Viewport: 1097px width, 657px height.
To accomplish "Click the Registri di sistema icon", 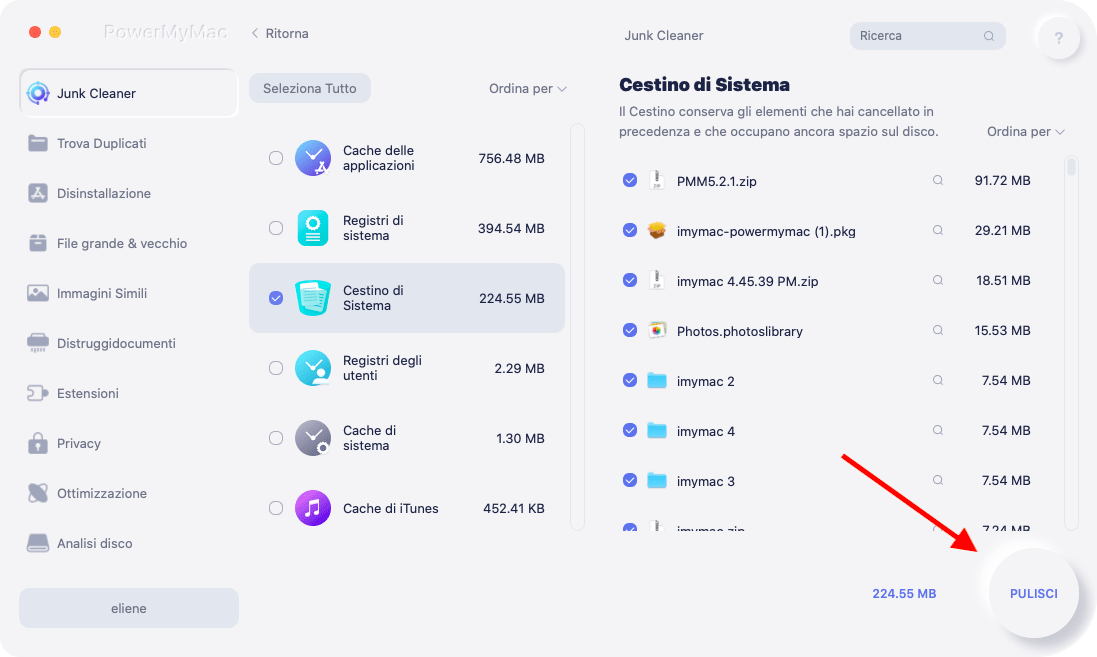I will [313, 228].
